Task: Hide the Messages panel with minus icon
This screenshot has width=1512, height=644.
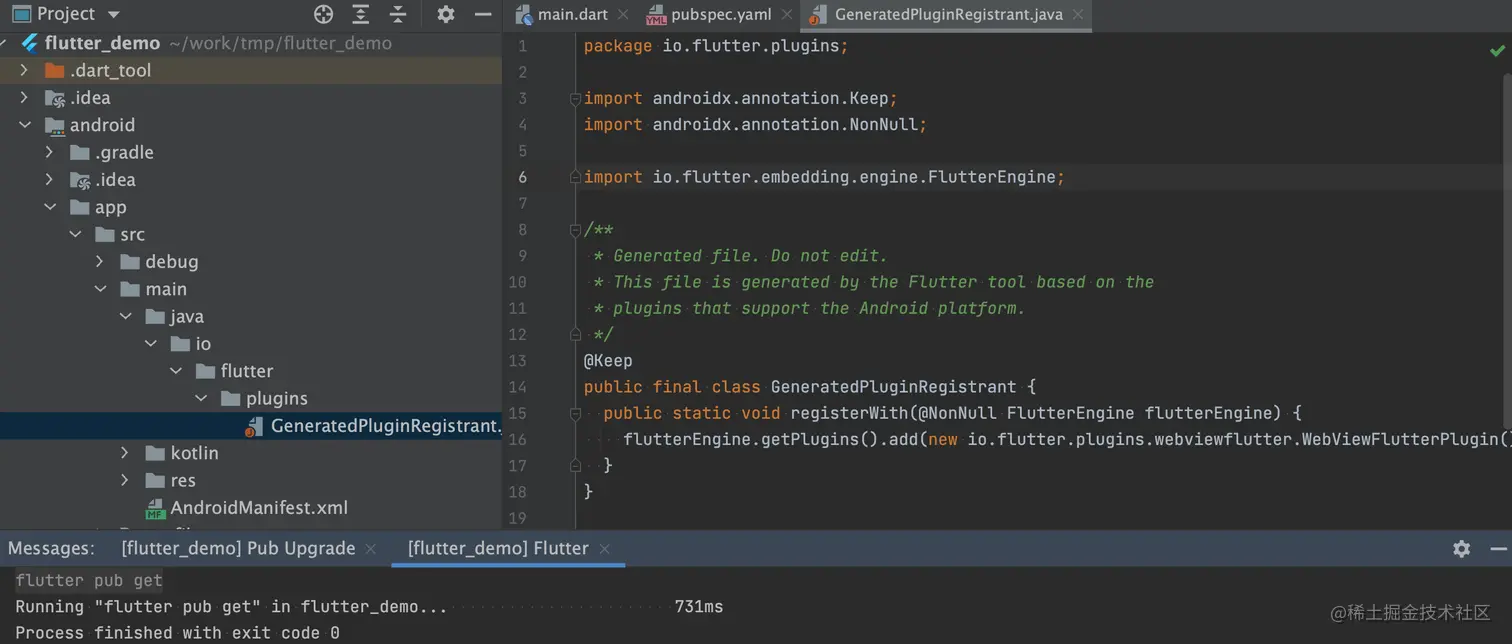Action: click(1498, 548)
